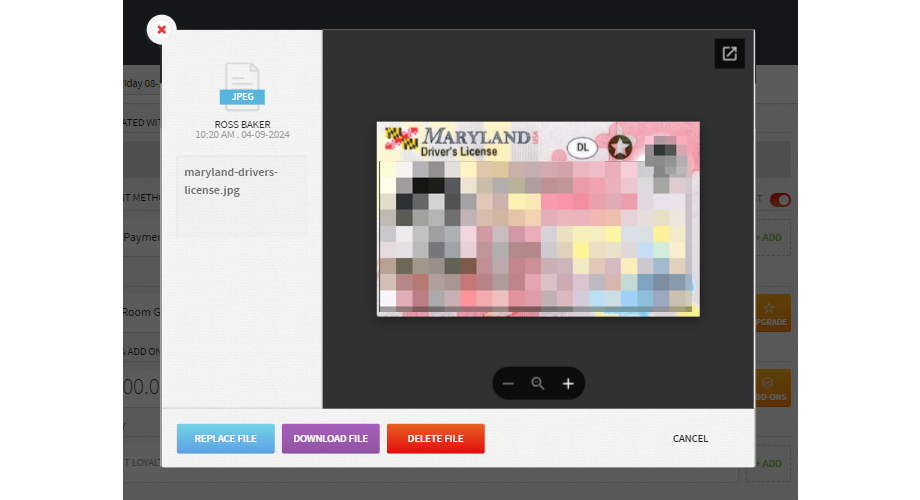Cancel the file dialog

[x=690, y=438]
